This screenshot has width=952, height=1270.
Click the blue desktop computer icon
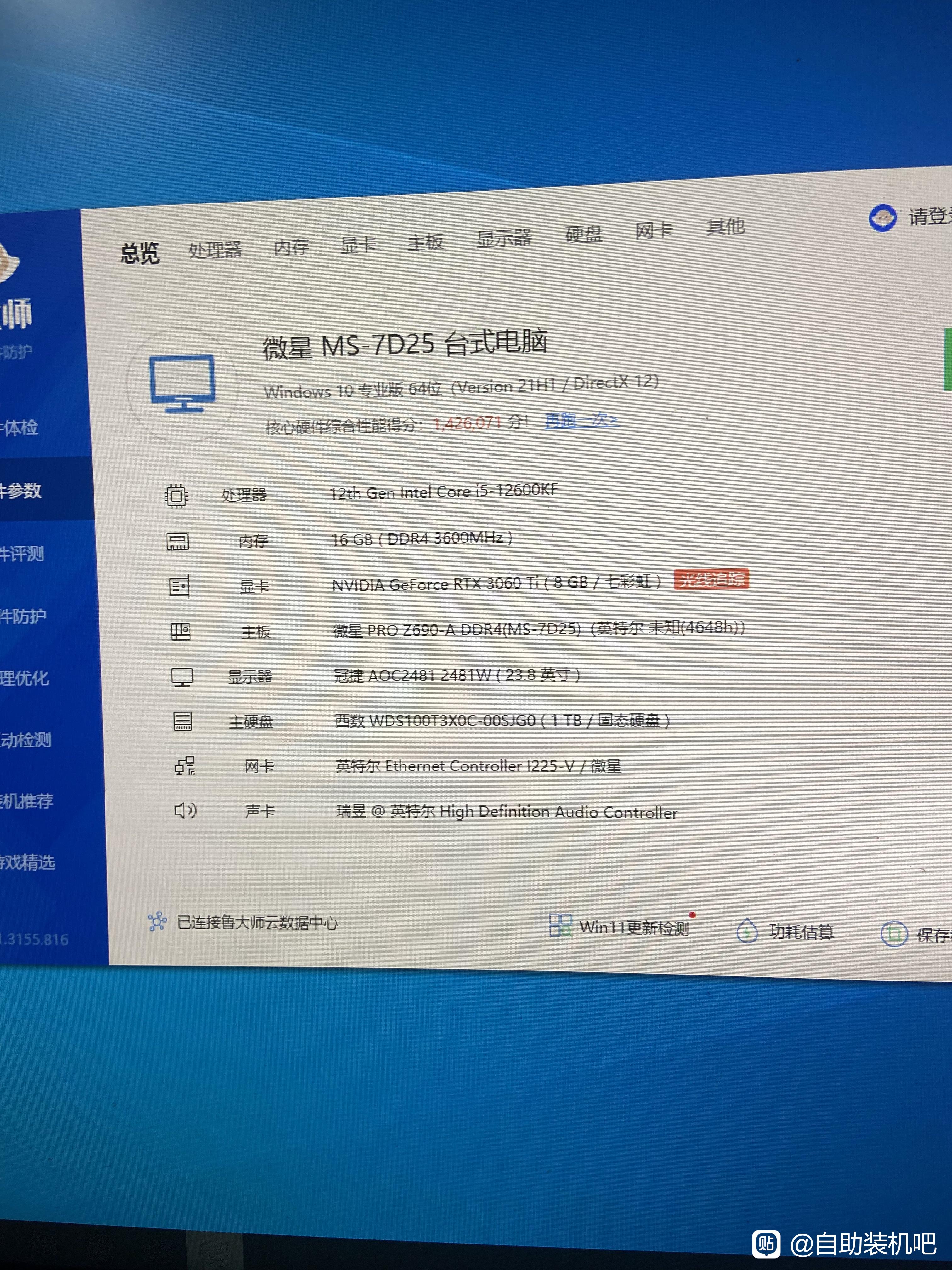(183, 384)
